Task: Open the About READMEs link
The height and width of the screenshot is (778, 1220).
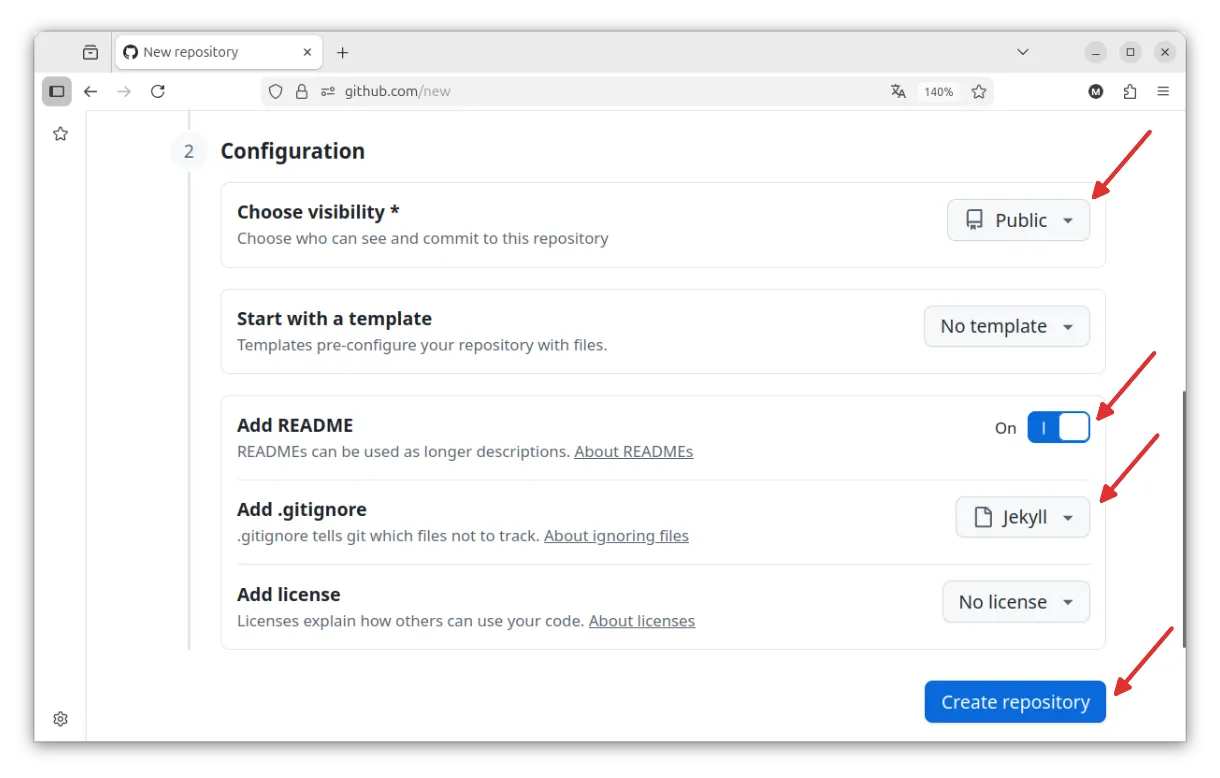Action: coord(633,451)
